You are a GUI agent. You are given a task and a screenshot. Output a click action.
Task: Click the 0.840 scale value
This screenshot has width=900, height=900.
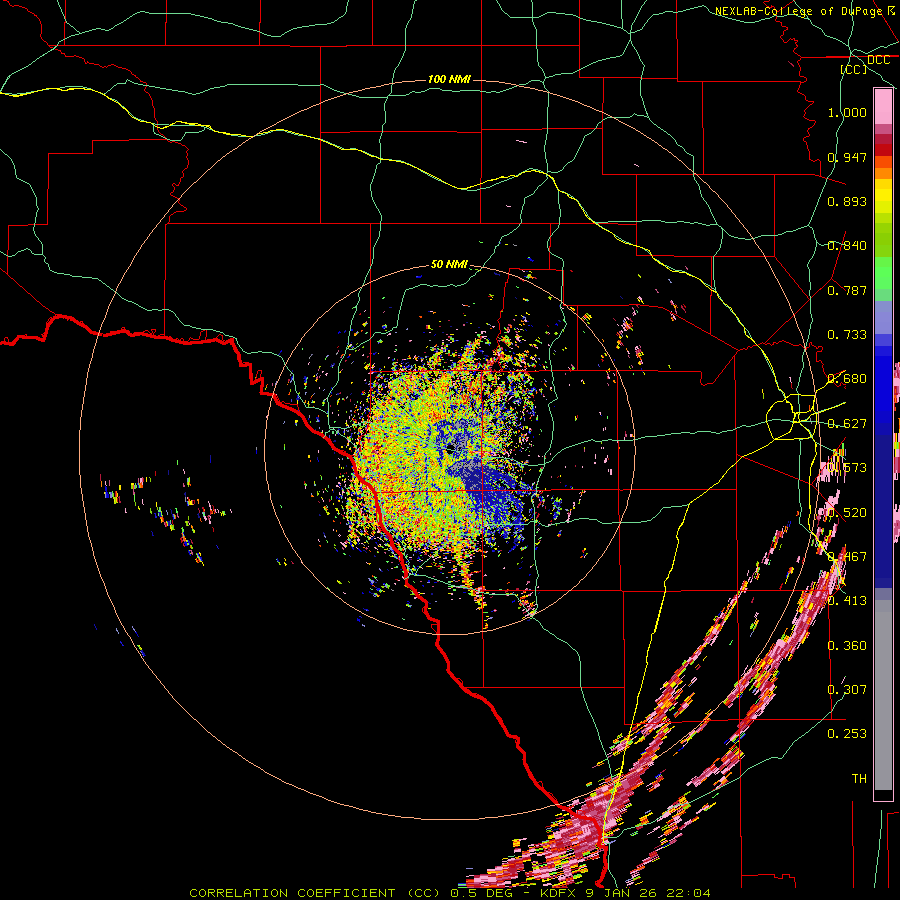coord(847,246)
